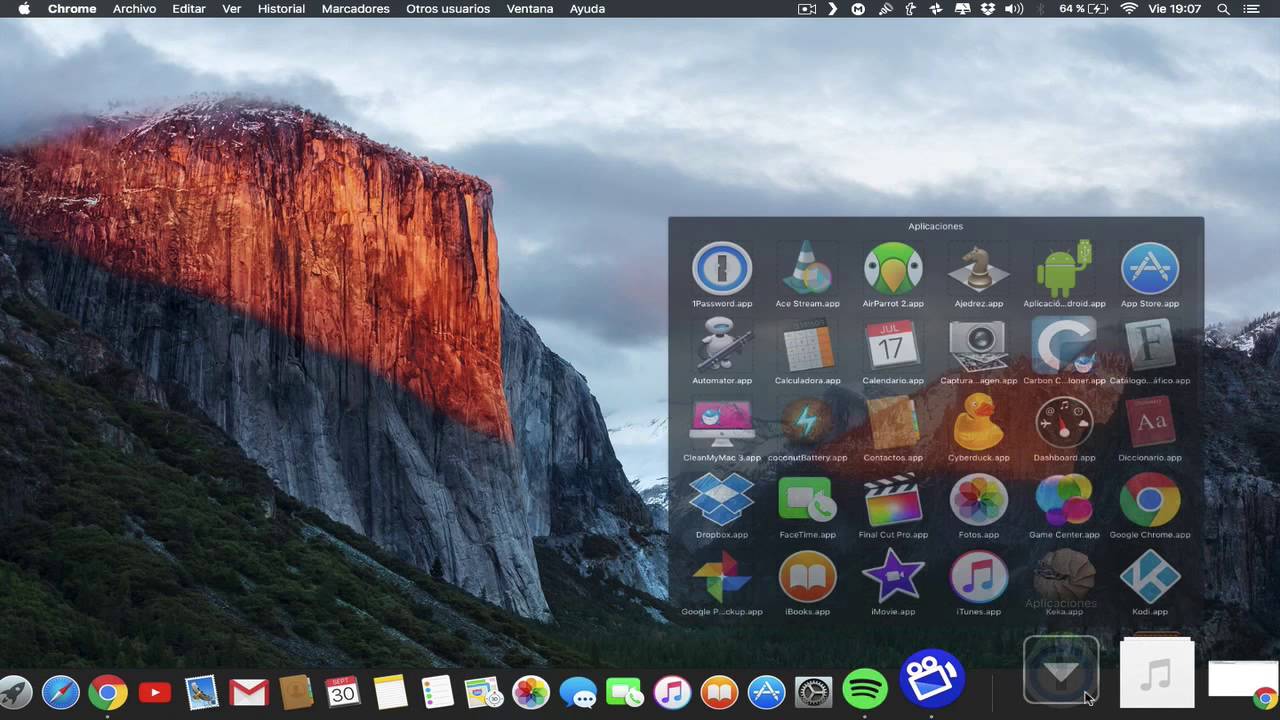Launch Automator.app from the stack
Screen dimensions: 1280x720
click(x=722, y=345)
